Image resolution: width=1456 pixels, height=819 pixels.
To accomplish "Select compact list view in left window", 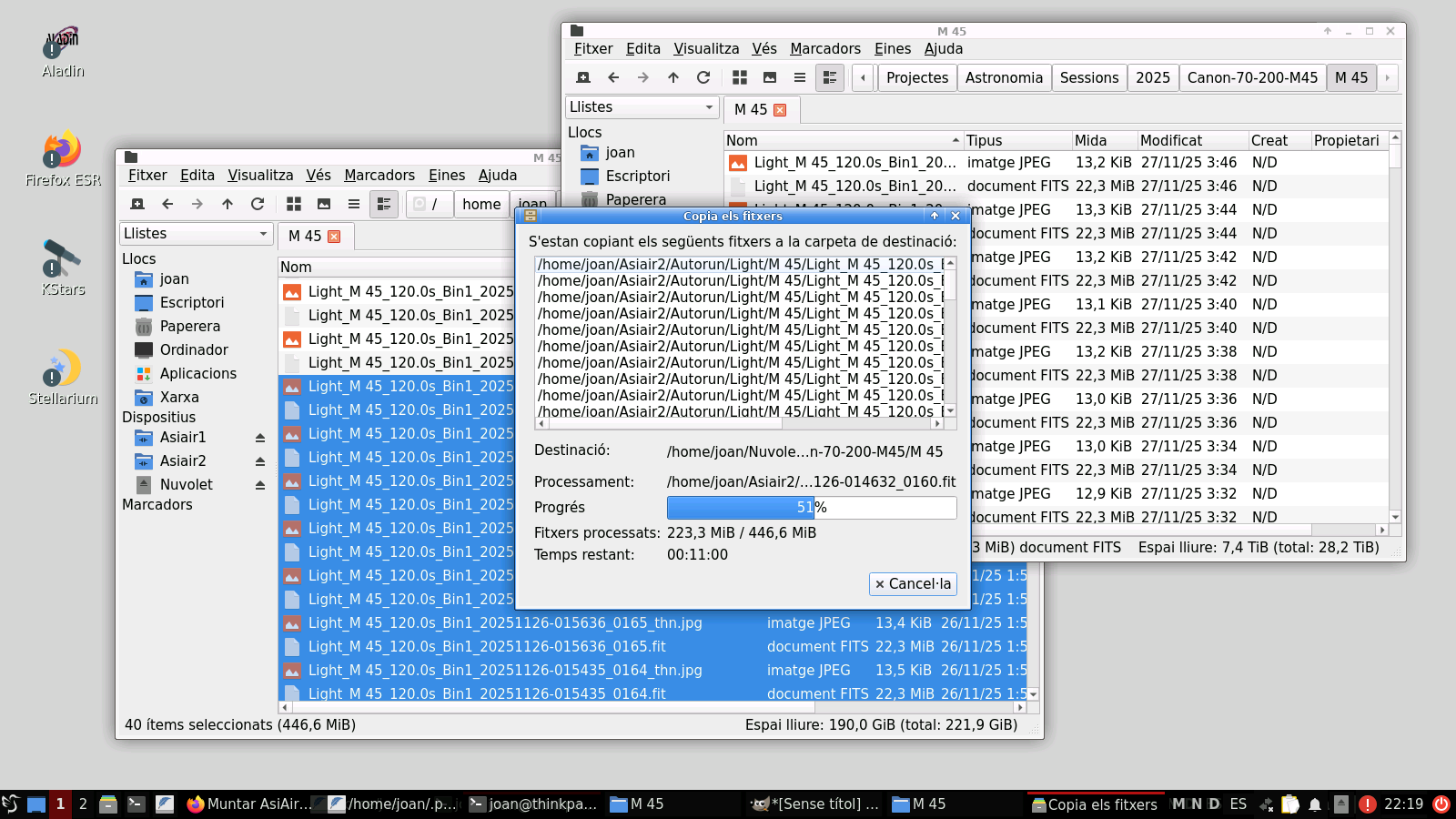I will (x=354, y=204).
